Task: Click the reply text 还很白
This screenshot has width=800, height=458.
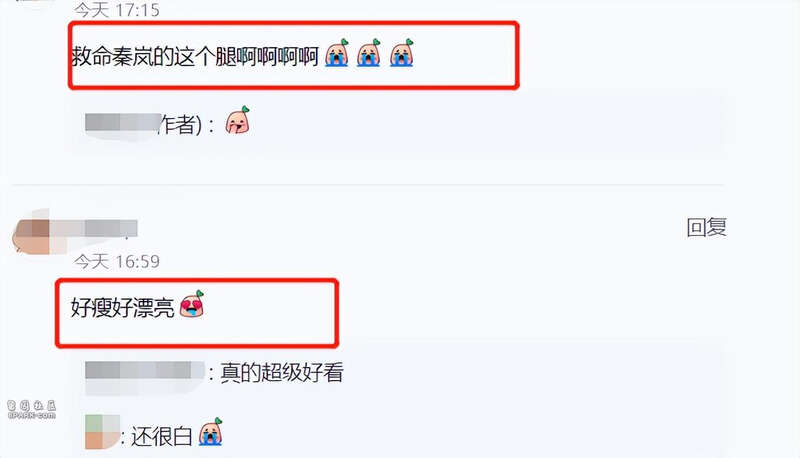Action: click(161, 436)
